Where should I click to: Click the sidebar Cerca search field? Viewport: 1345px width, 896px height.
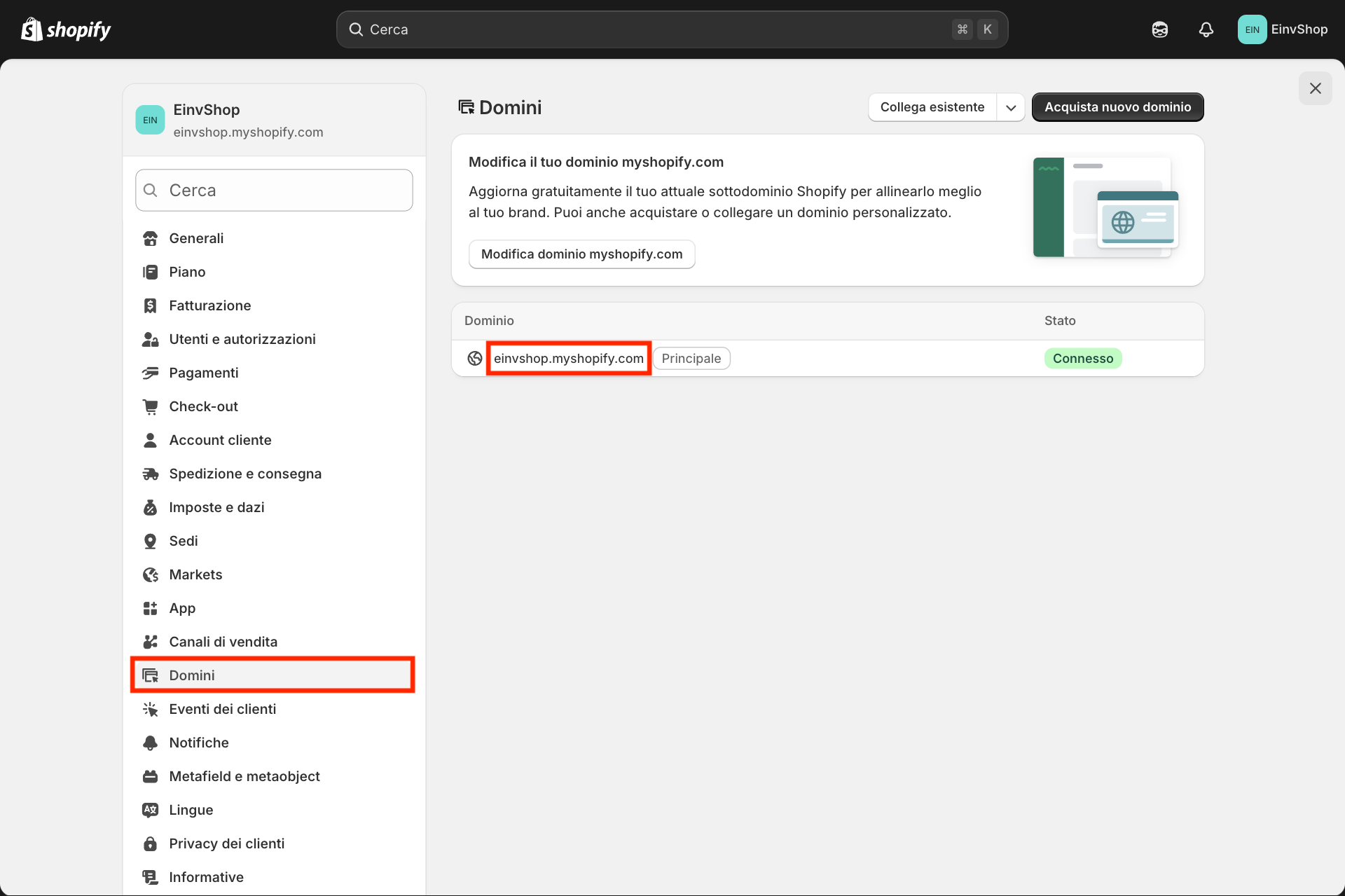273,190
